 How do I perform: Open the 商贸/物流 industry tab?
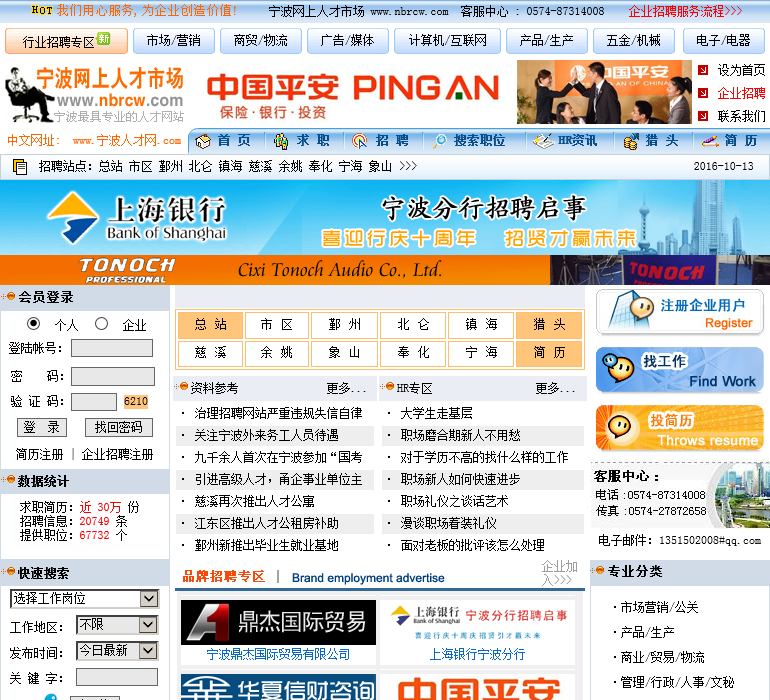point(261,40)
